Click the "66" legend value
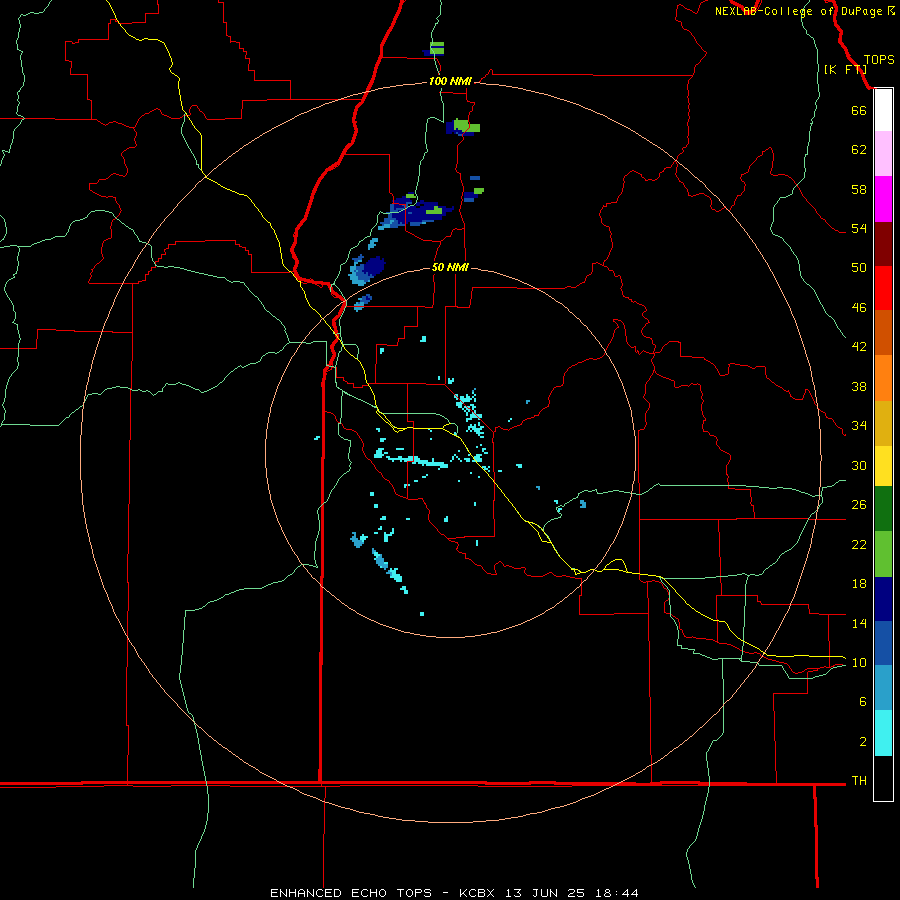Image resolution: width=900 pixels, height=900 pixels. [x=859, y=111]
